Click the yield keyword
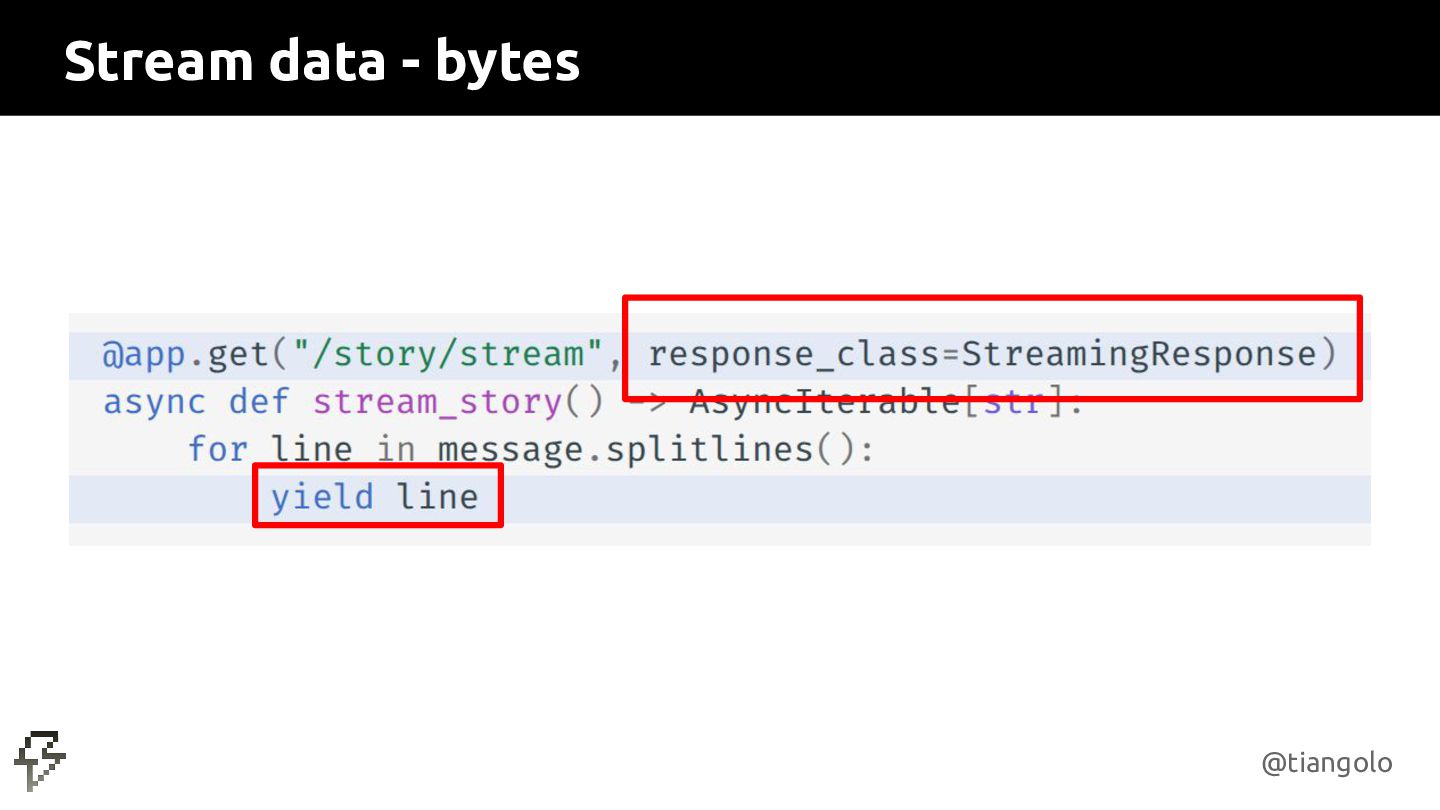The image size is (1440, 810). click(322, 497)
